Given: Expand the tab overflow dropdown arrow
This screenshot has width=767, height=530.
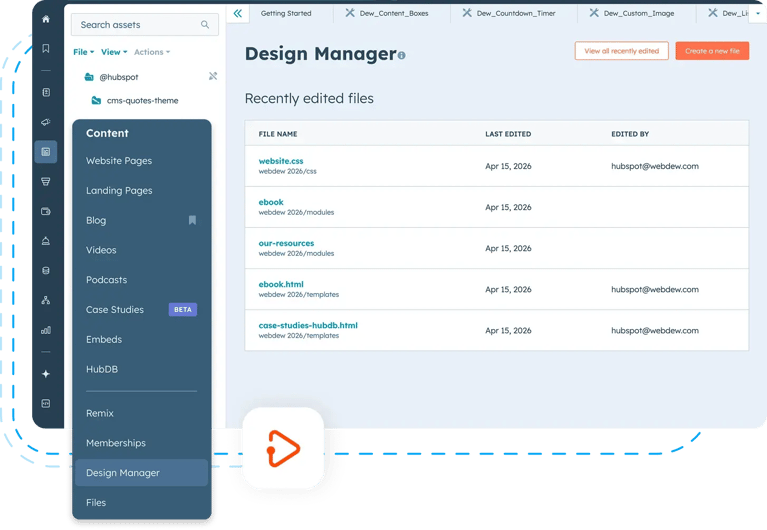Looking at the screenshot, I should (x=758, y=13).
